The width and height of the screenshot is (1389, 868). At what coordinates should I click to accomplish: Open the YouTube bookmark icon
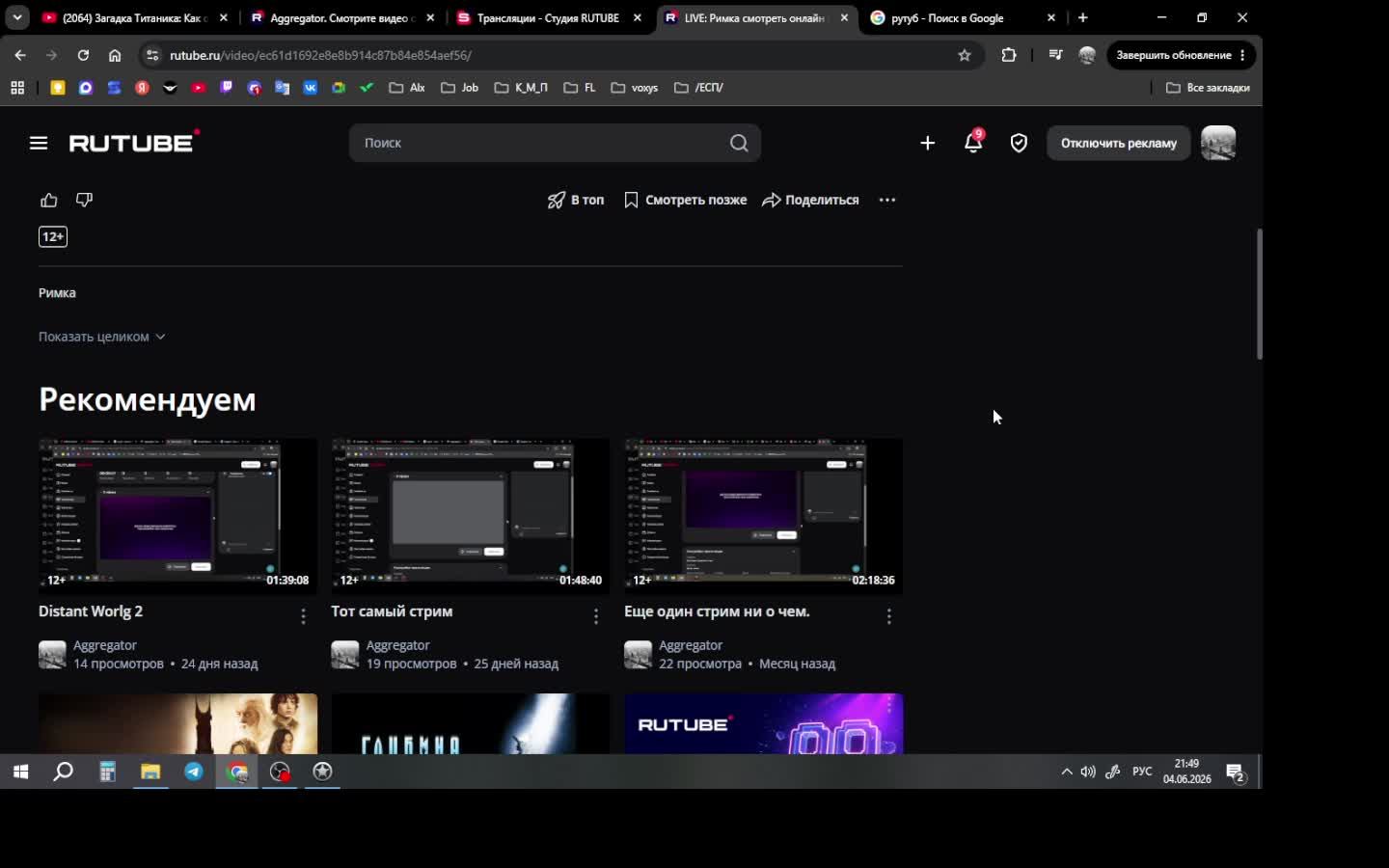pyautogui.click(x=199, y=88)
